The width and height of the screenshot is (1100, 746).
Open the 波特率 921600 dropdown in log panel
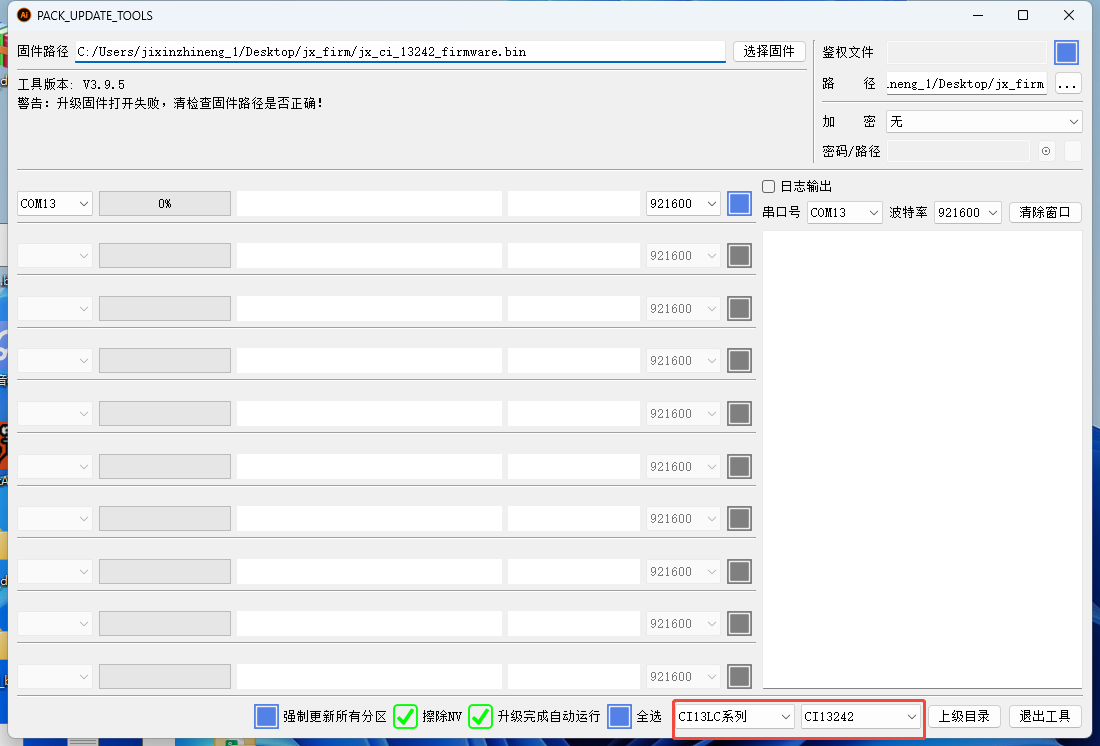point(967,213)
